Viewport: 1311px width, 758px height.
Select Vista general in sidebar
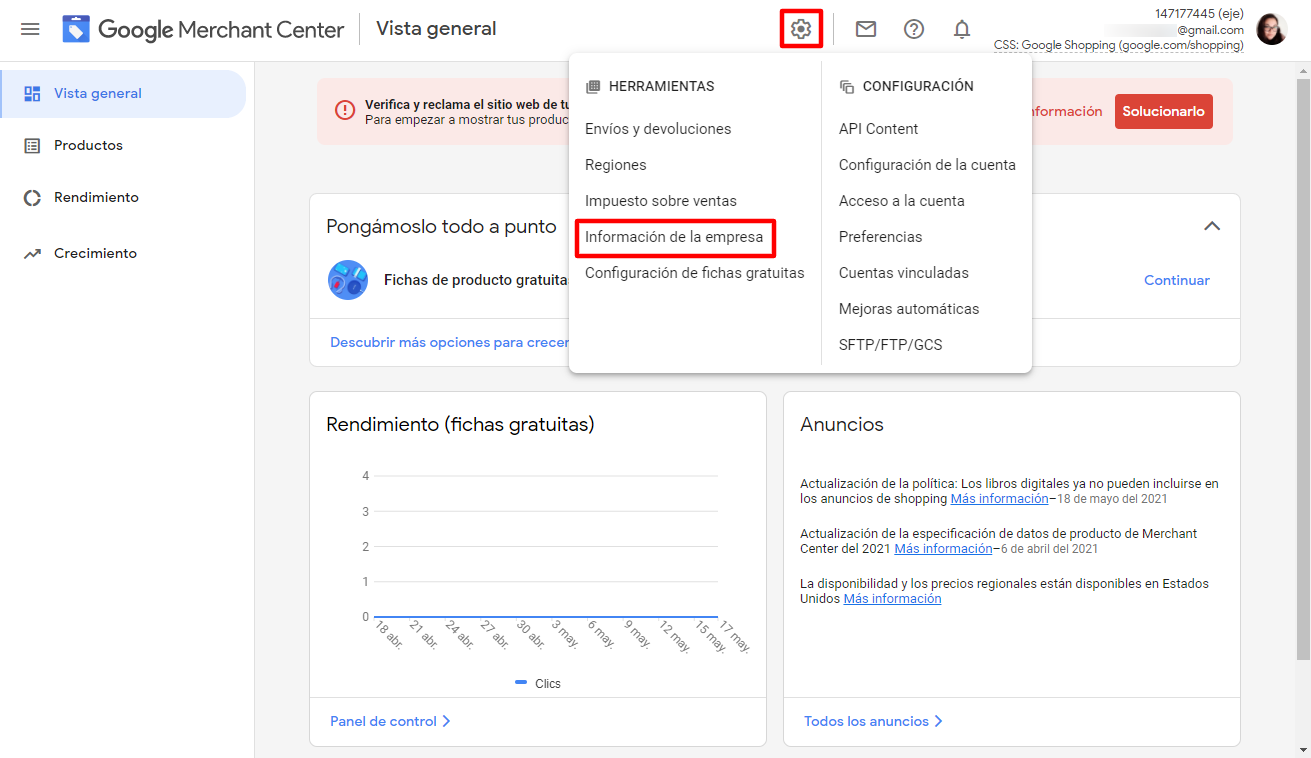pos(123,94)
